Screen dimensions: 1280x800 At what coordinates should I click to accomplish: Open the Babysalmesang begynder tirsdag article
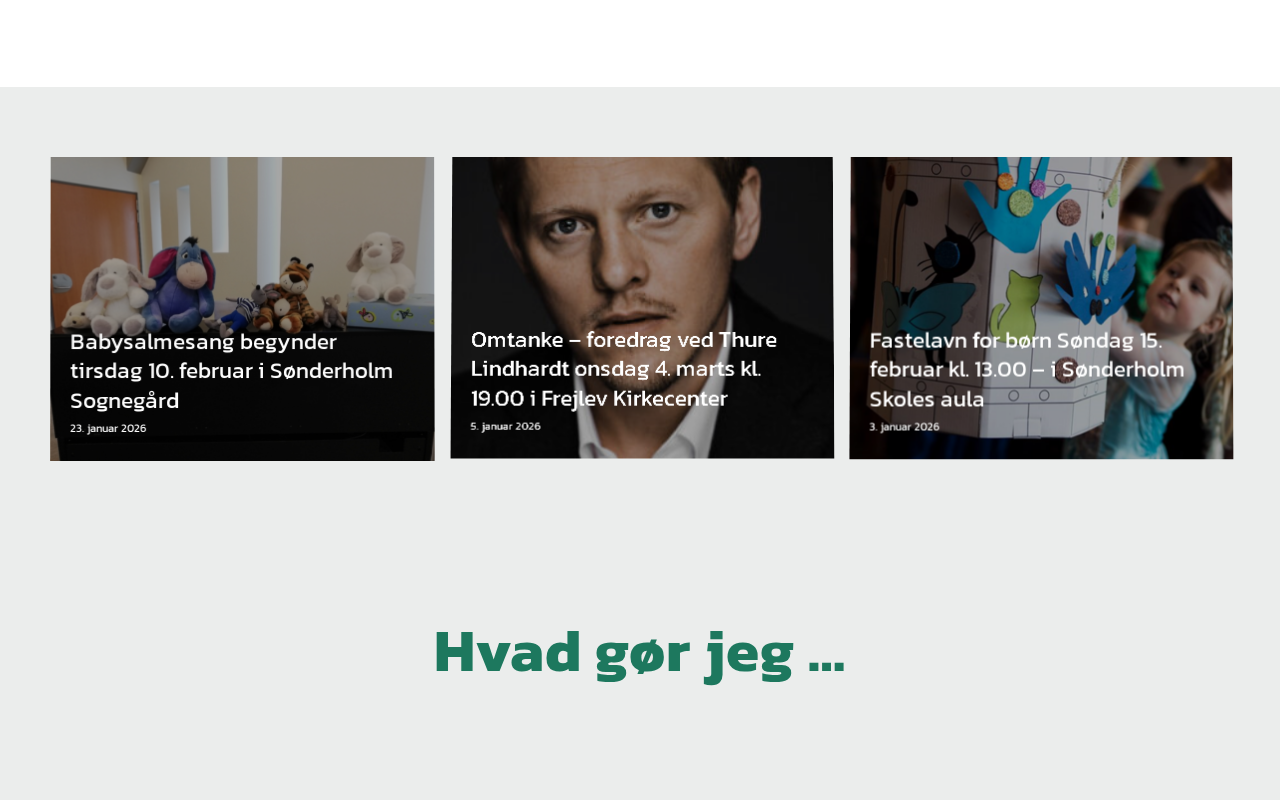point(231,371)
